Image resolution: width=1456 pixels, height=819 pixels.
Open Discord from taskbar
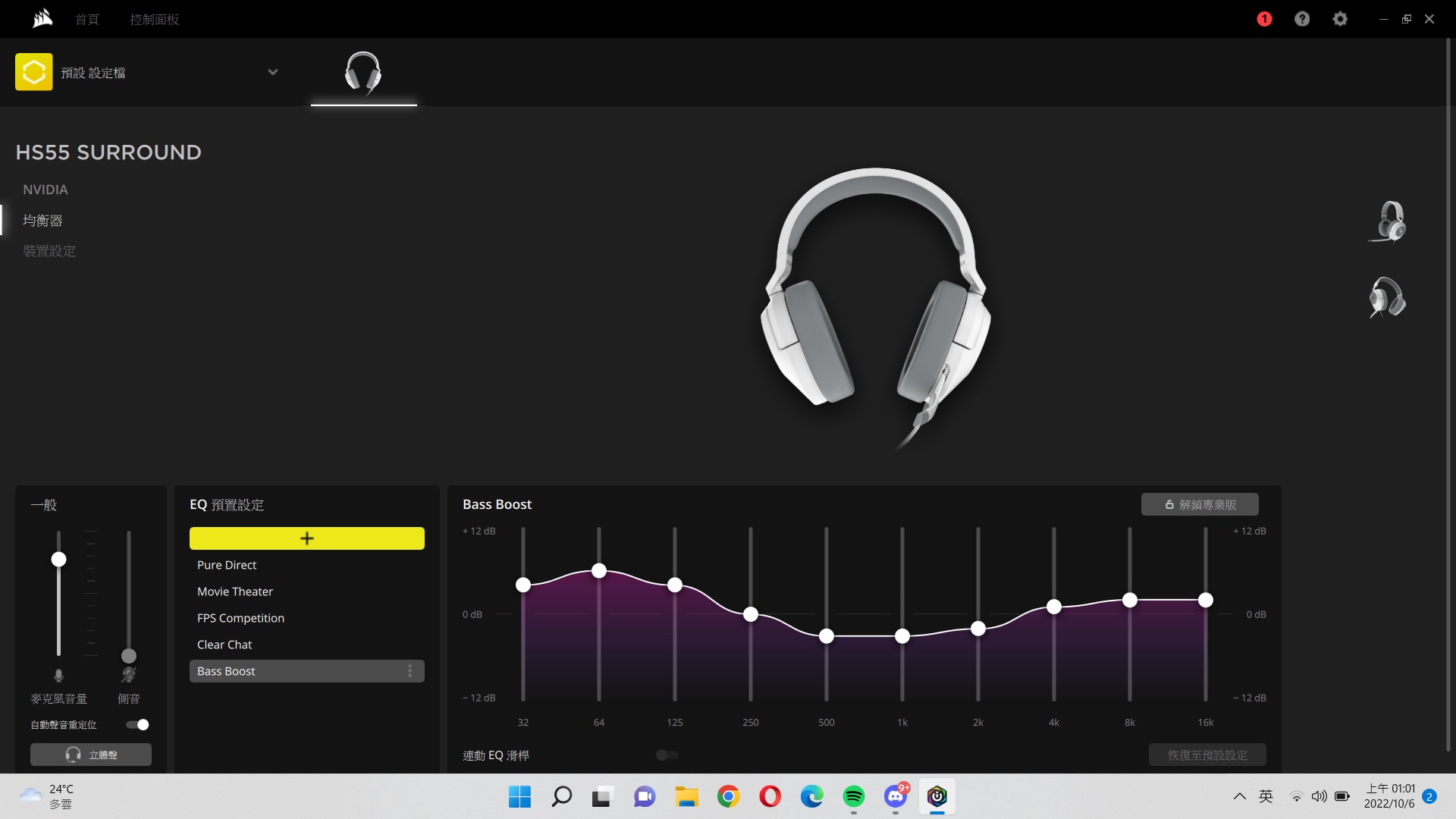[896, 796]
